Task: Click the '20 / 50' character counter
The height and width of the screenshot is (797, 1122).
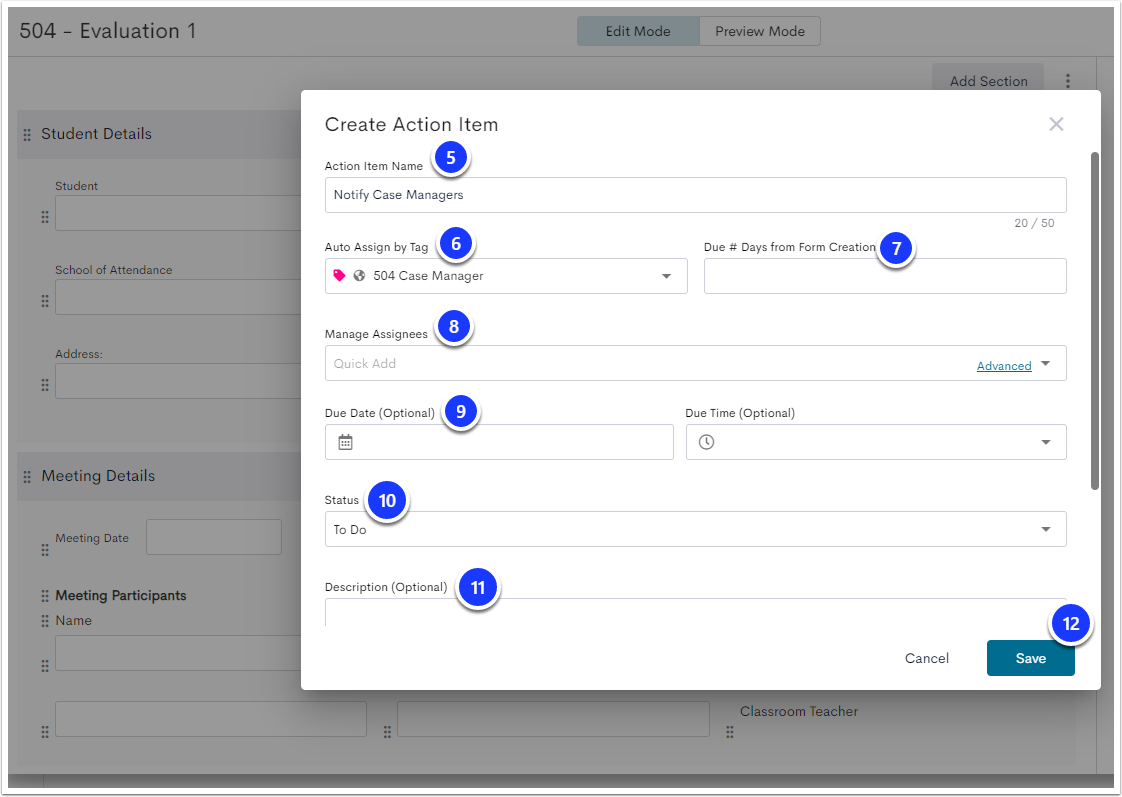Action: 1034,223
